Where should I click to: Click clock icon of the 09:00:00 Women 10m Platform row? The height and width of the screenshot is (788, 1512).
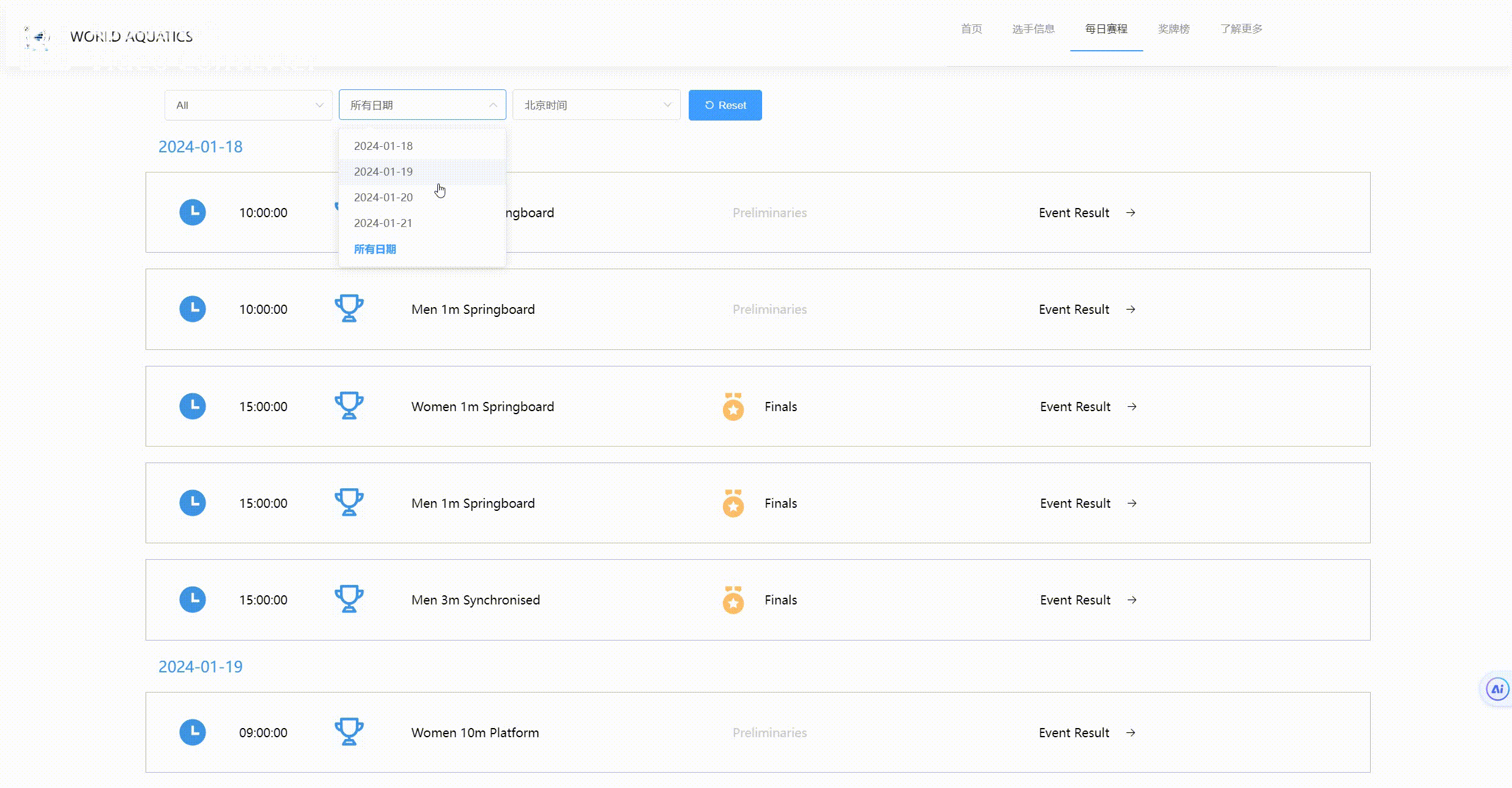(193, 732)
